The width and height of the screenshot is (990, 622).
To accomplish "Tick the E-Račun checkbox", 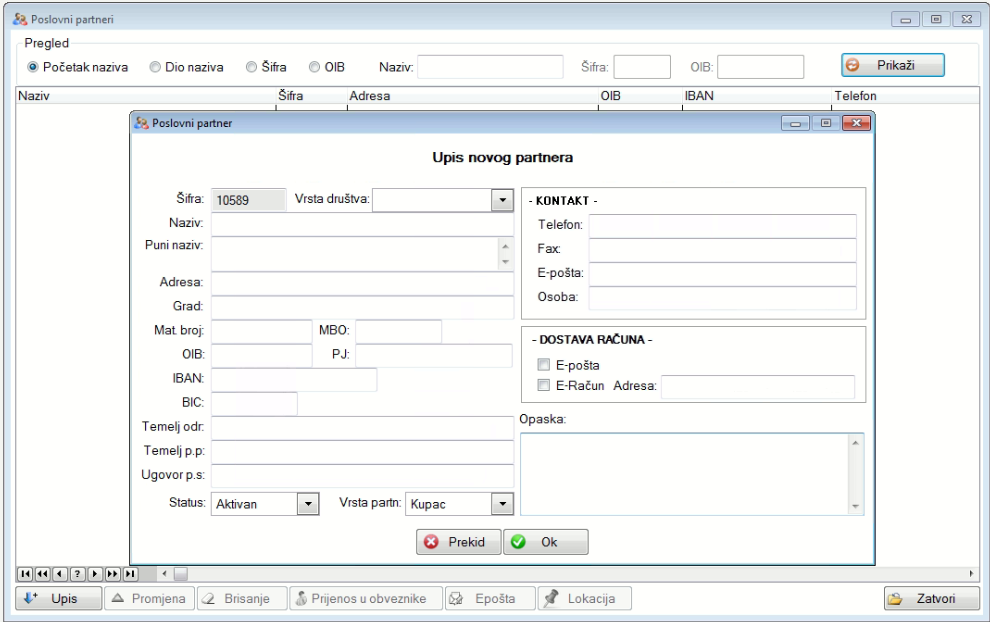I will [x=545, y=386].
